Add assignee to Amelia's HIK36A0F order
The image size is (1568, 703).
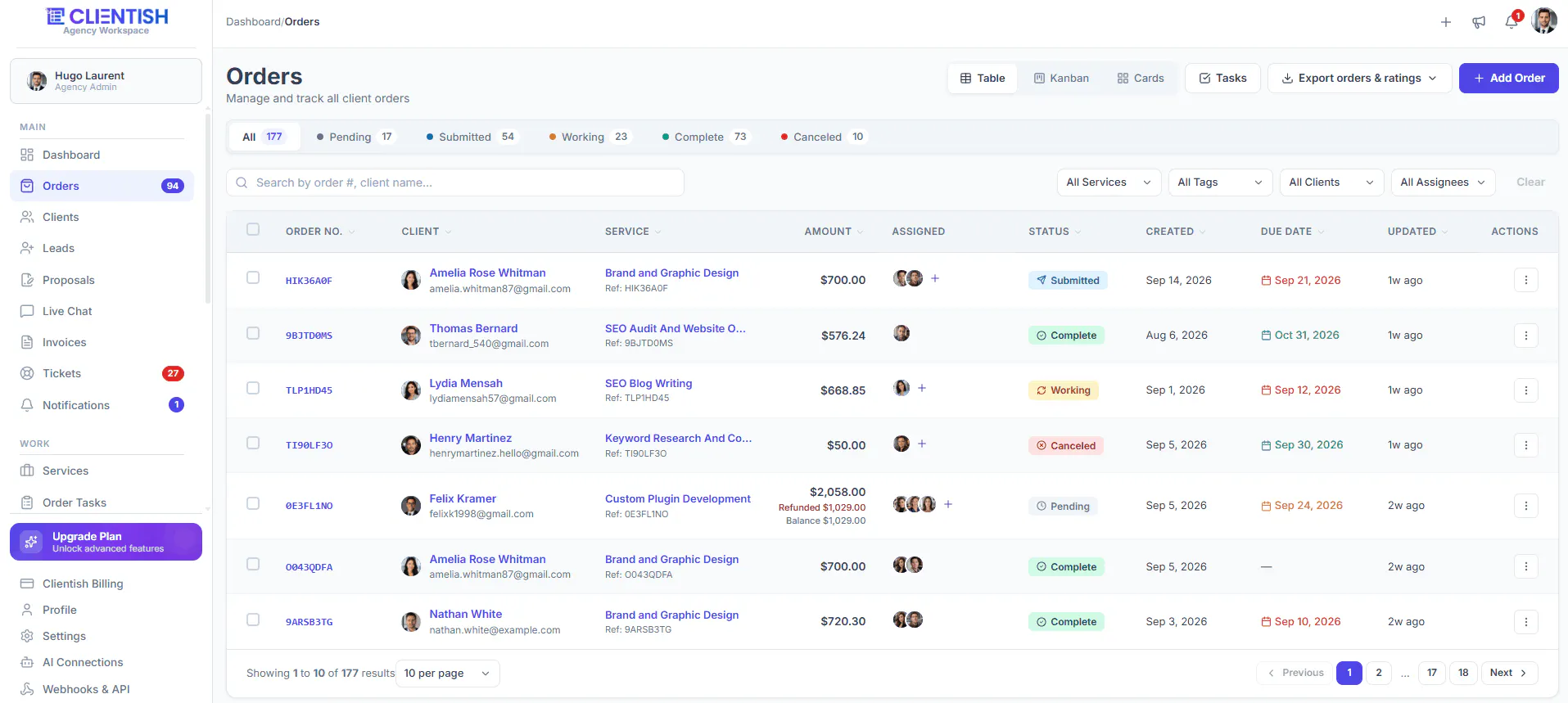[935, 278]
